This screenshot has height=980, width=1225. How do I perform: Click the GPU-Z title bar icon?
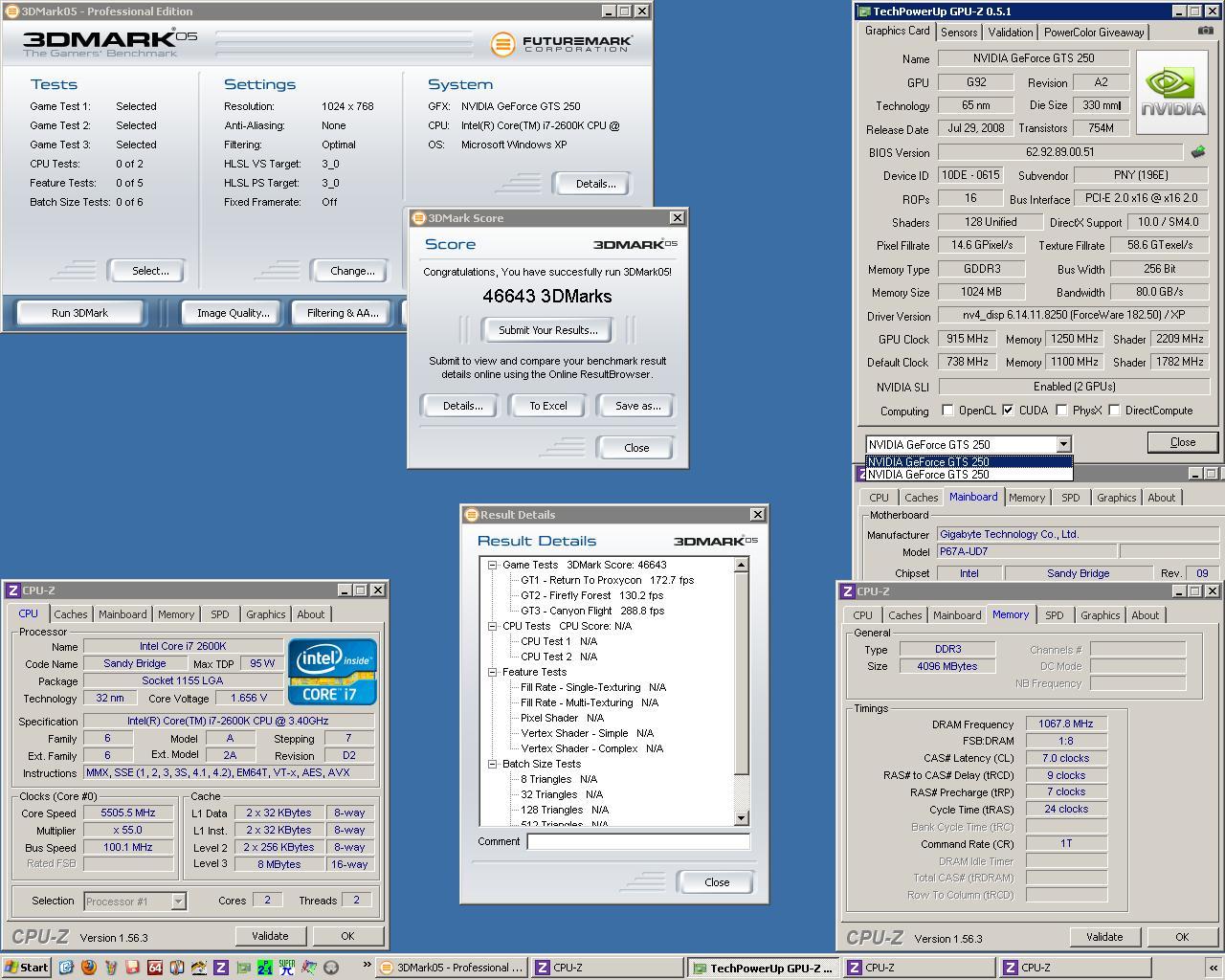(864, 11)
